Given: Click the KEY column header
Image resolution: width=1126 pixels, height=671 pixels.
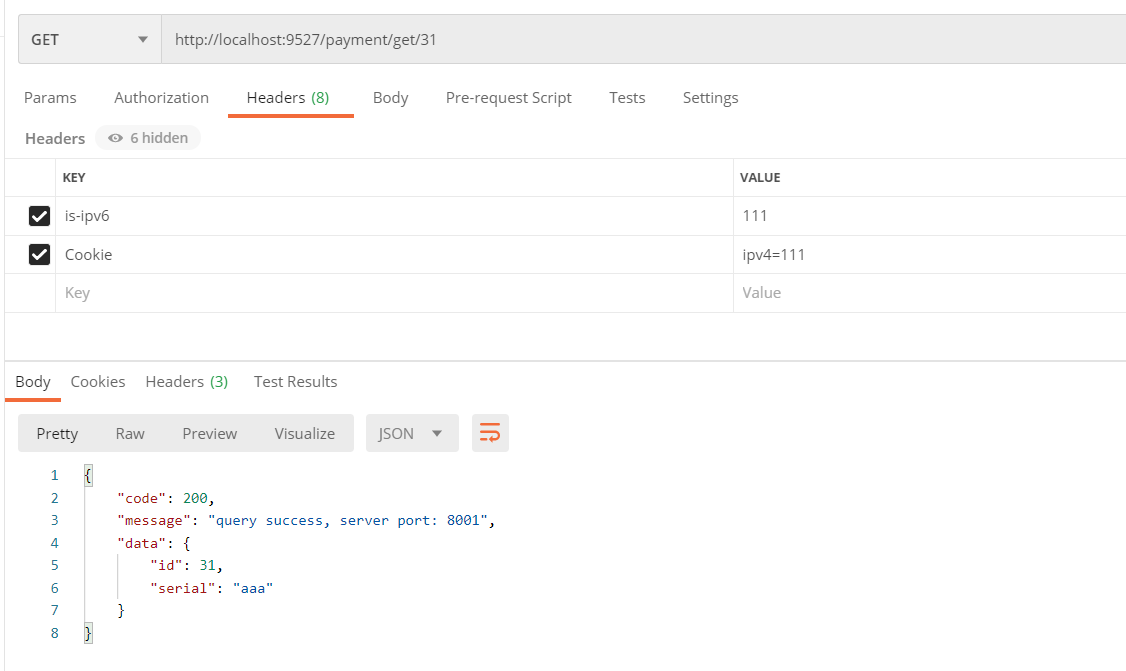Looking at the screenshot, I should point(74,177).
